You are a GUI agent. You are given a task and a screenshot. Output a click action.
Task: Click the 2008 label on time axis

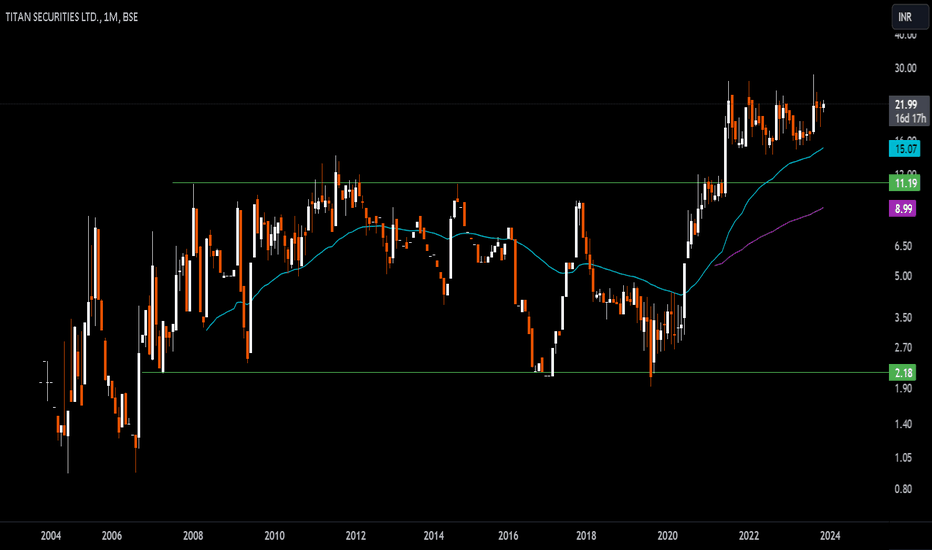click(x=193, y=536)
